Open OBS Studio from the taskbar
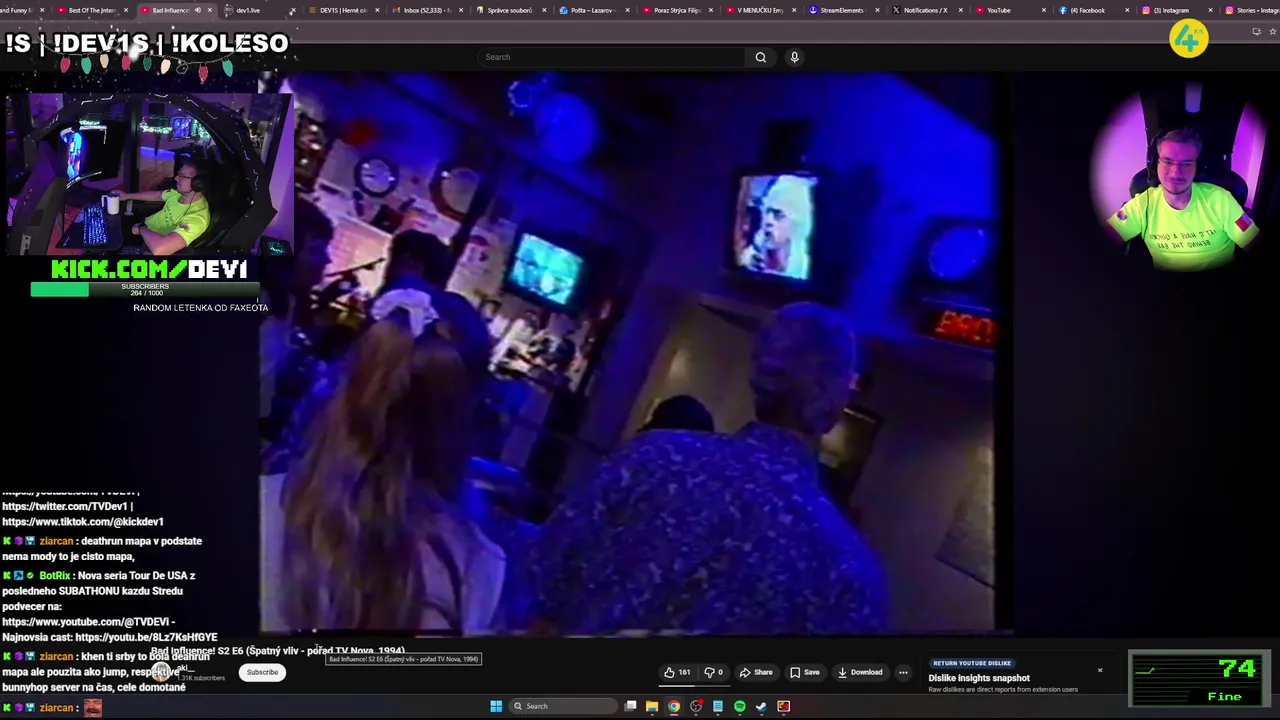 [696, 706]
